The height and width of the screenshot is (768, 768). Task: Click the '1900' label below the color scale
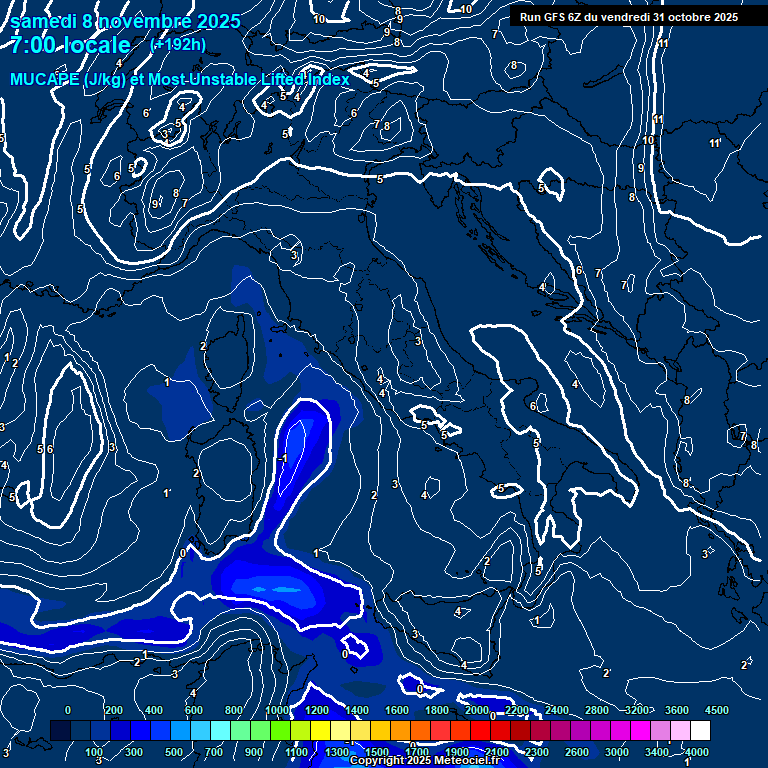(457, 752)
